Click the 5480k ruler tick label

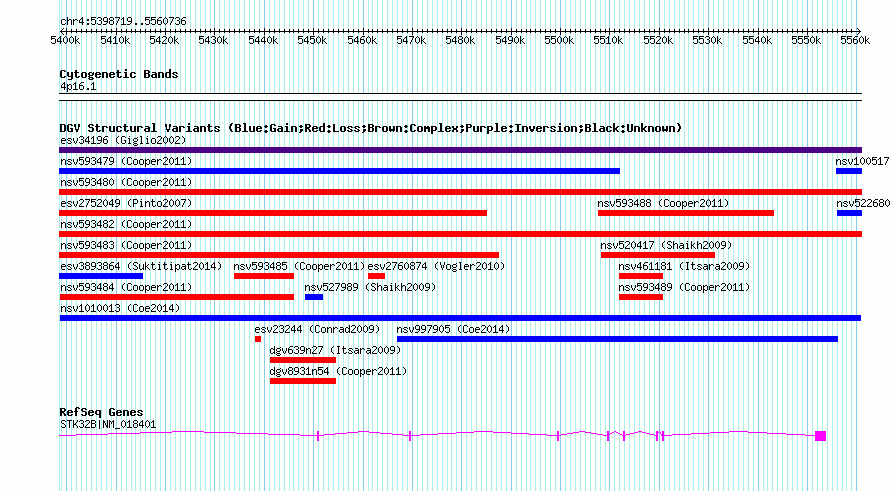point(460,40)
